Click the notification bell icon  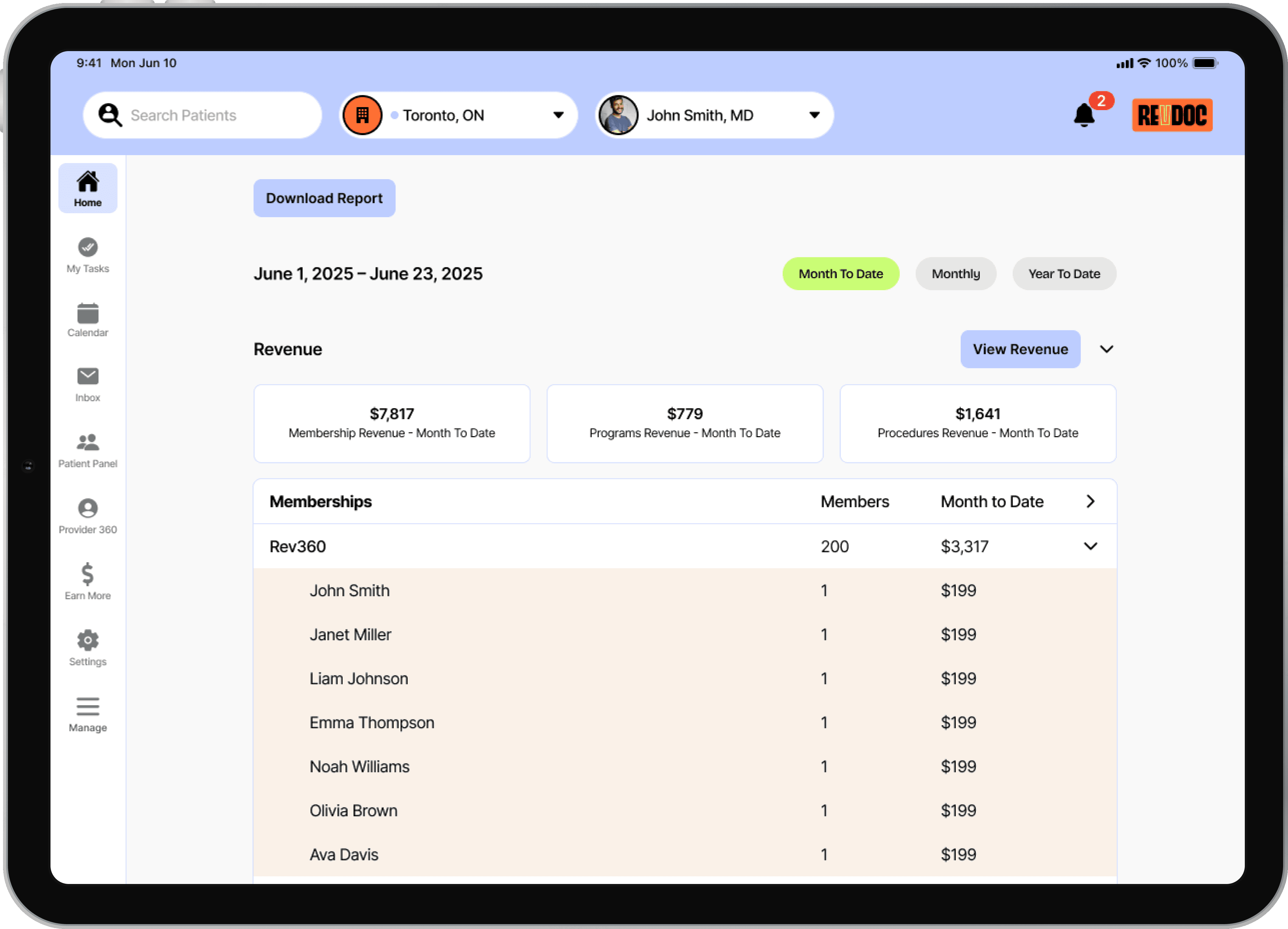point(1084,115)
